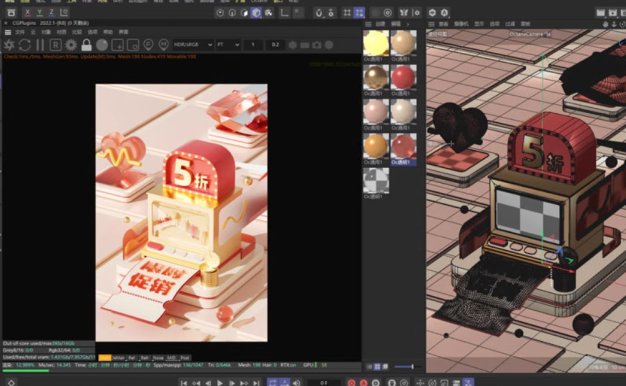
Task: Click the record keyframe red button
Action: coord(351,383)
